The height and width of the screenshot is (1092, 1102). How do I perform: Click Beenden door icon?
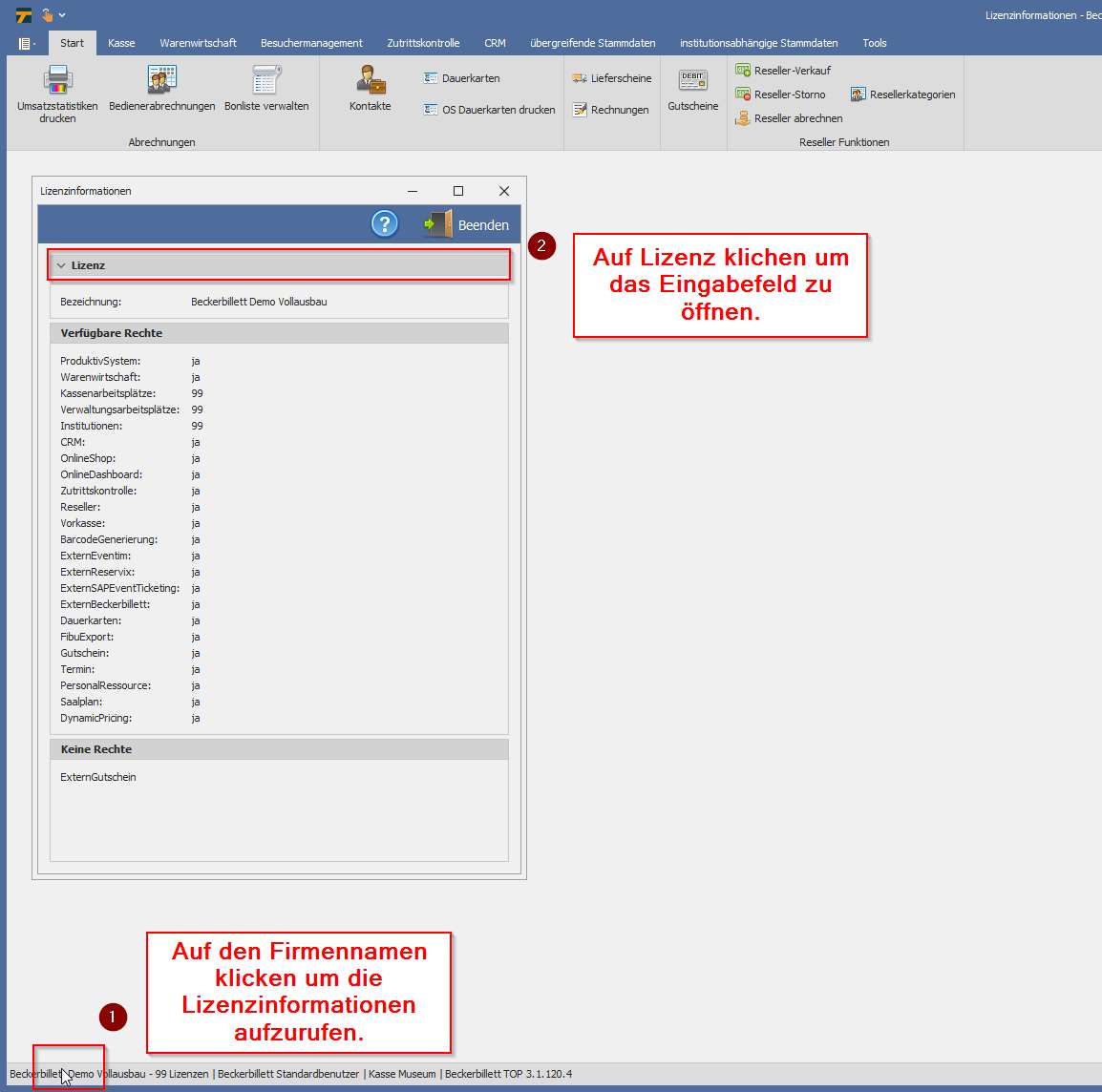[438, 224]
